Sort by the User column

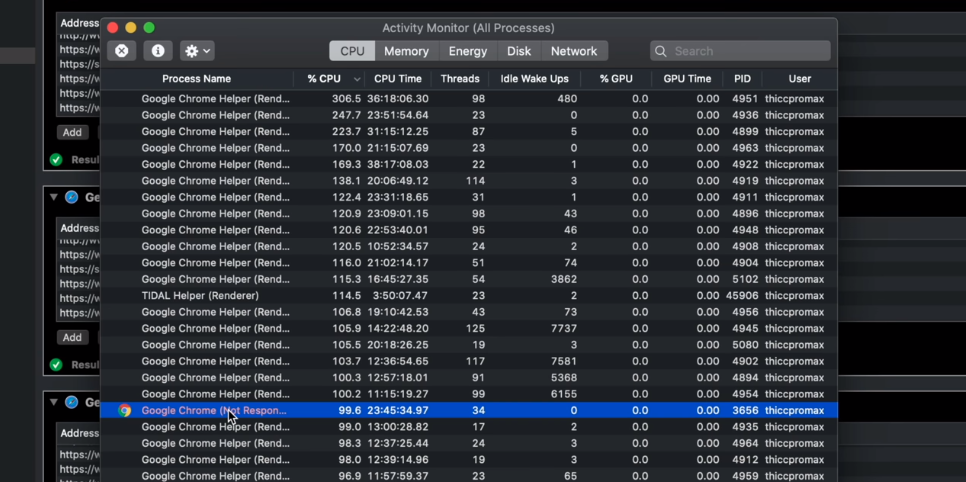(x=800, y=79)
